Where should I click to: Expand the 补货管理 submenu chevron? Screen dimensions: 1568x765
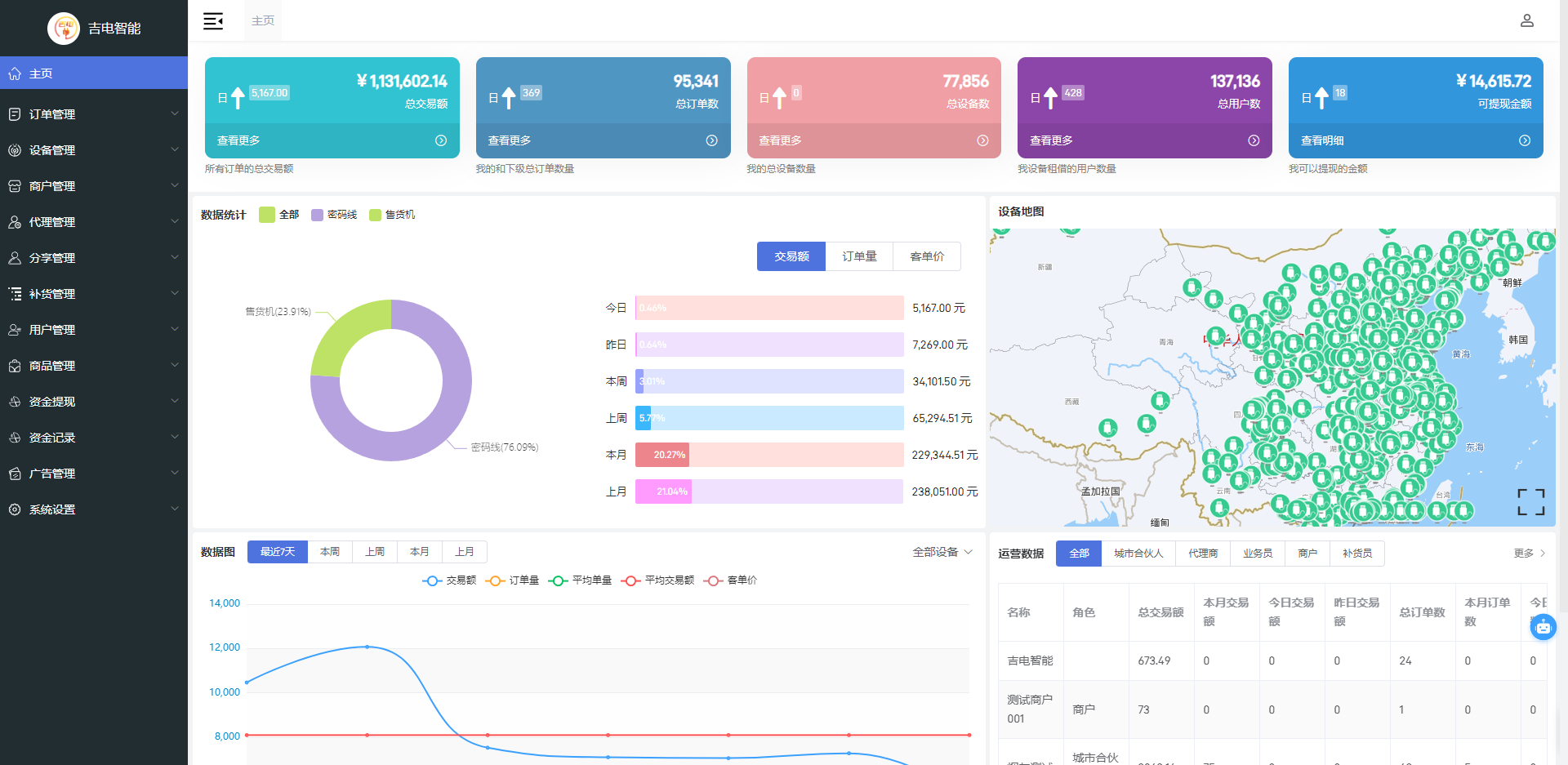tap(175, 293)
